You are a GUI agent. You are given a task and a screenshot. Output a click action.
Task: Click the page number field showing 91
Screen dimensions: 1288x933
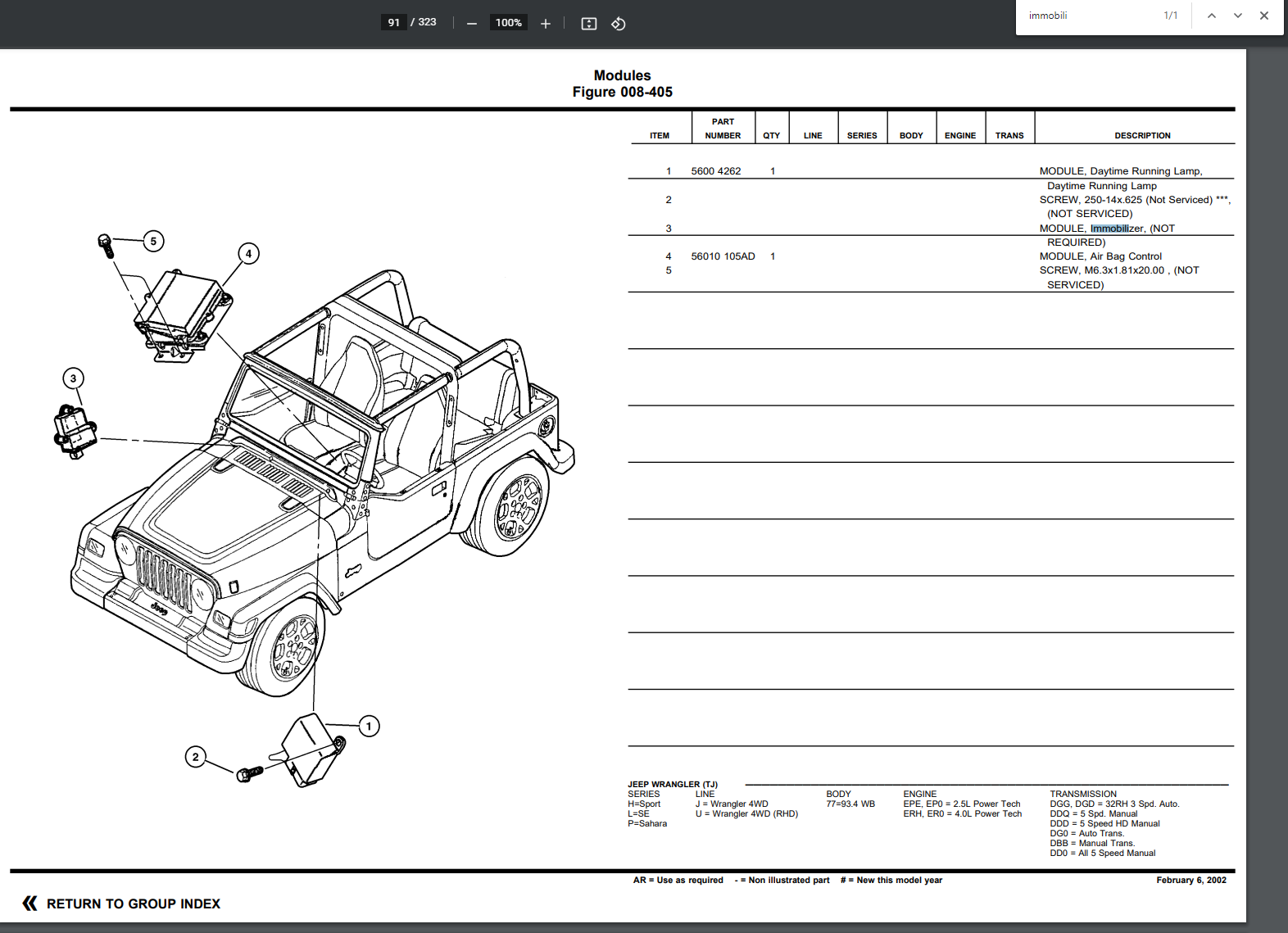[394, 22]
